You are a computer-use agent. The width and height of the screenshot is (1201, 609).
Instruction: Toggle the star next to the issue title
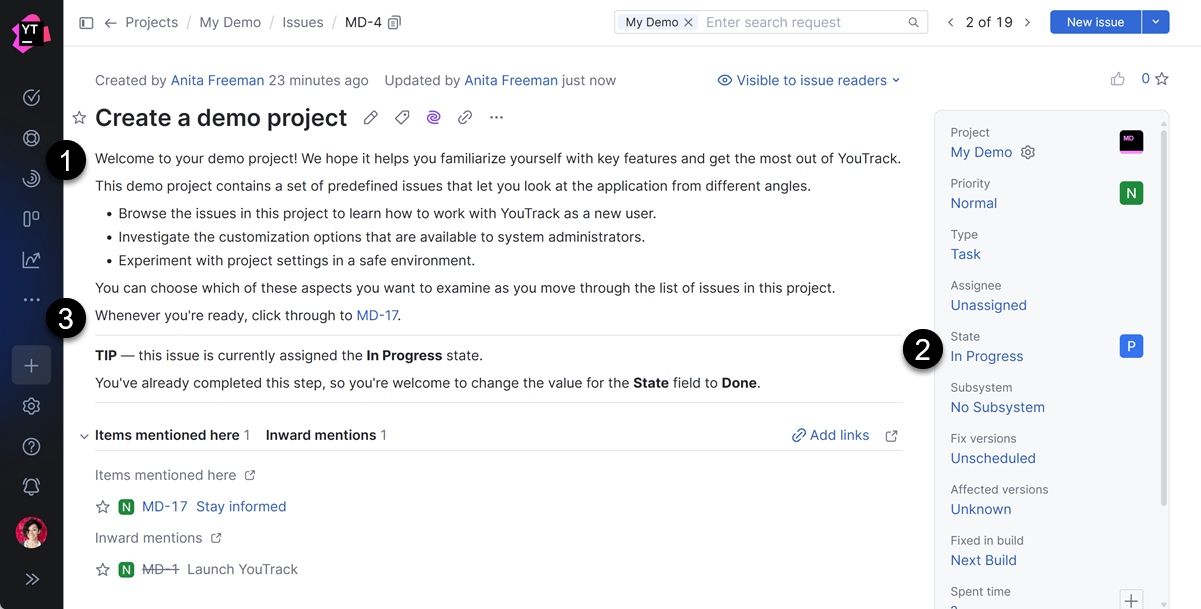click(79, 117)
